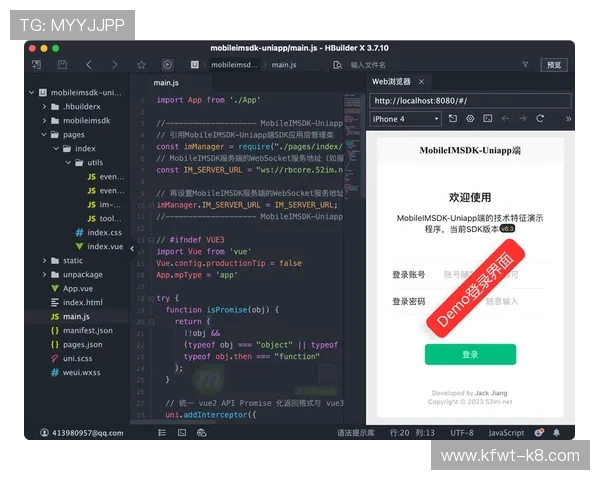
Task: Click the browser back arrow icon
Action: click(505, 118)
